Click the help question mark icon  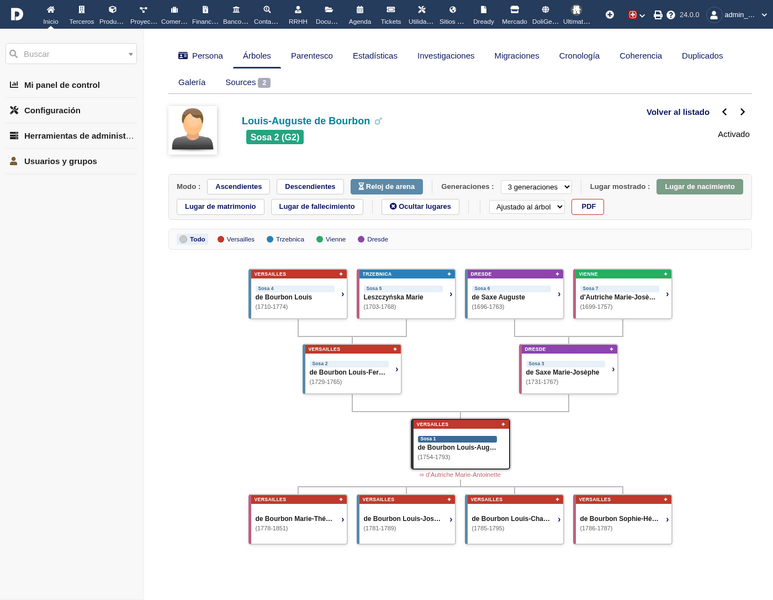[670, 15]
